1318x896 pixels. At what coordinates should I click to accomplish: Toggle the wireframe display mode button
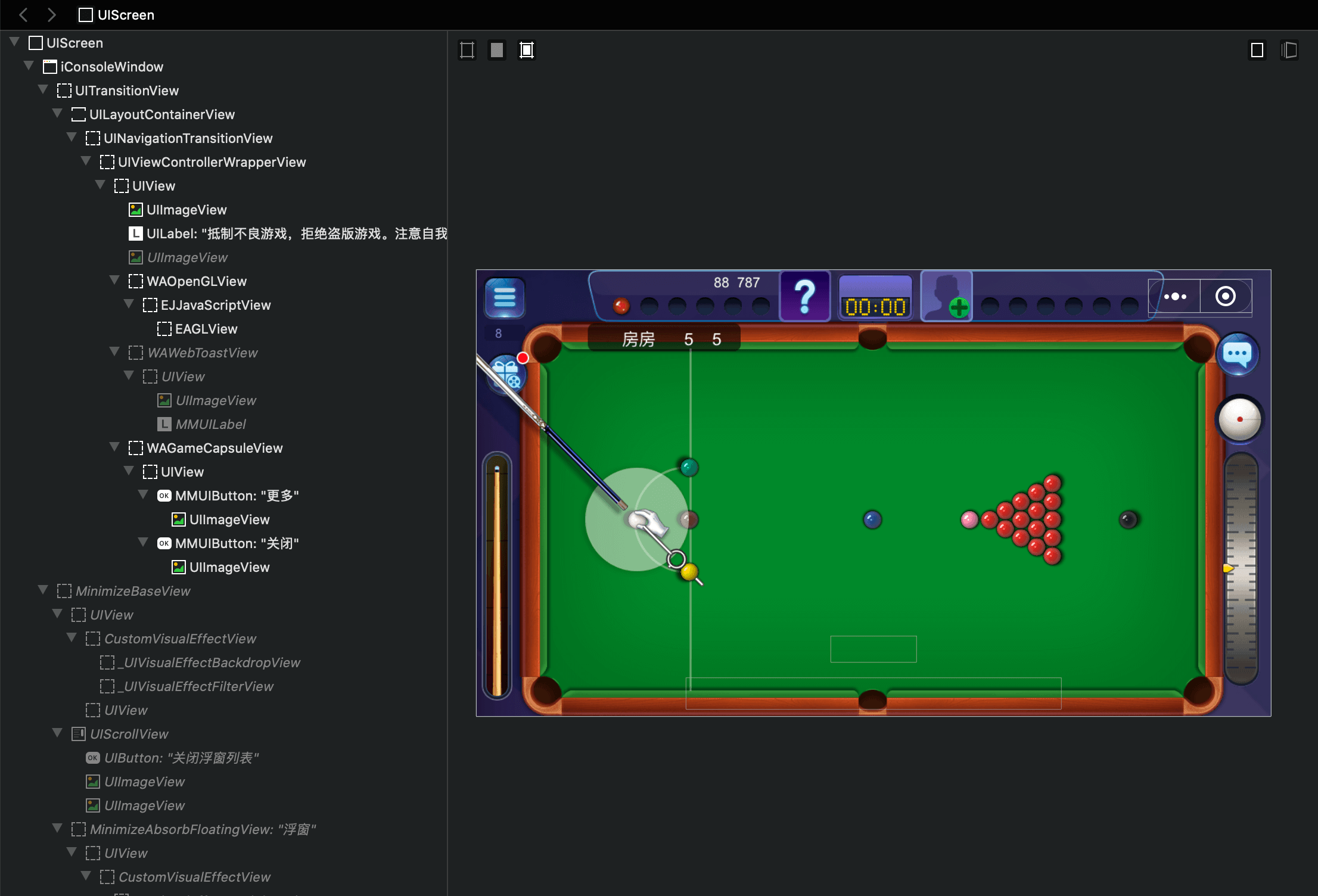[x=467, y=50]
